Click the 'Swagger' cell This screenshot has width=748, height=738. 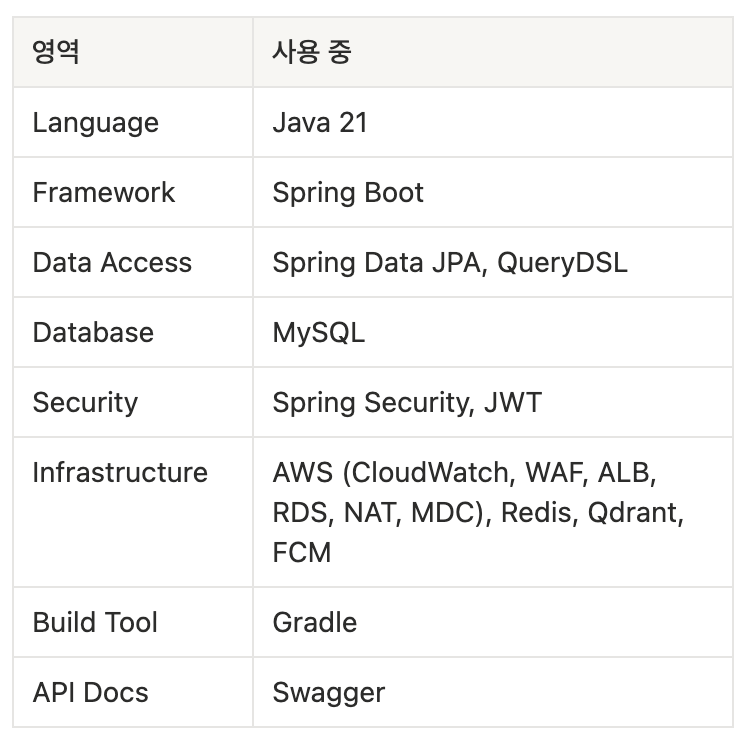click(493, 692)
